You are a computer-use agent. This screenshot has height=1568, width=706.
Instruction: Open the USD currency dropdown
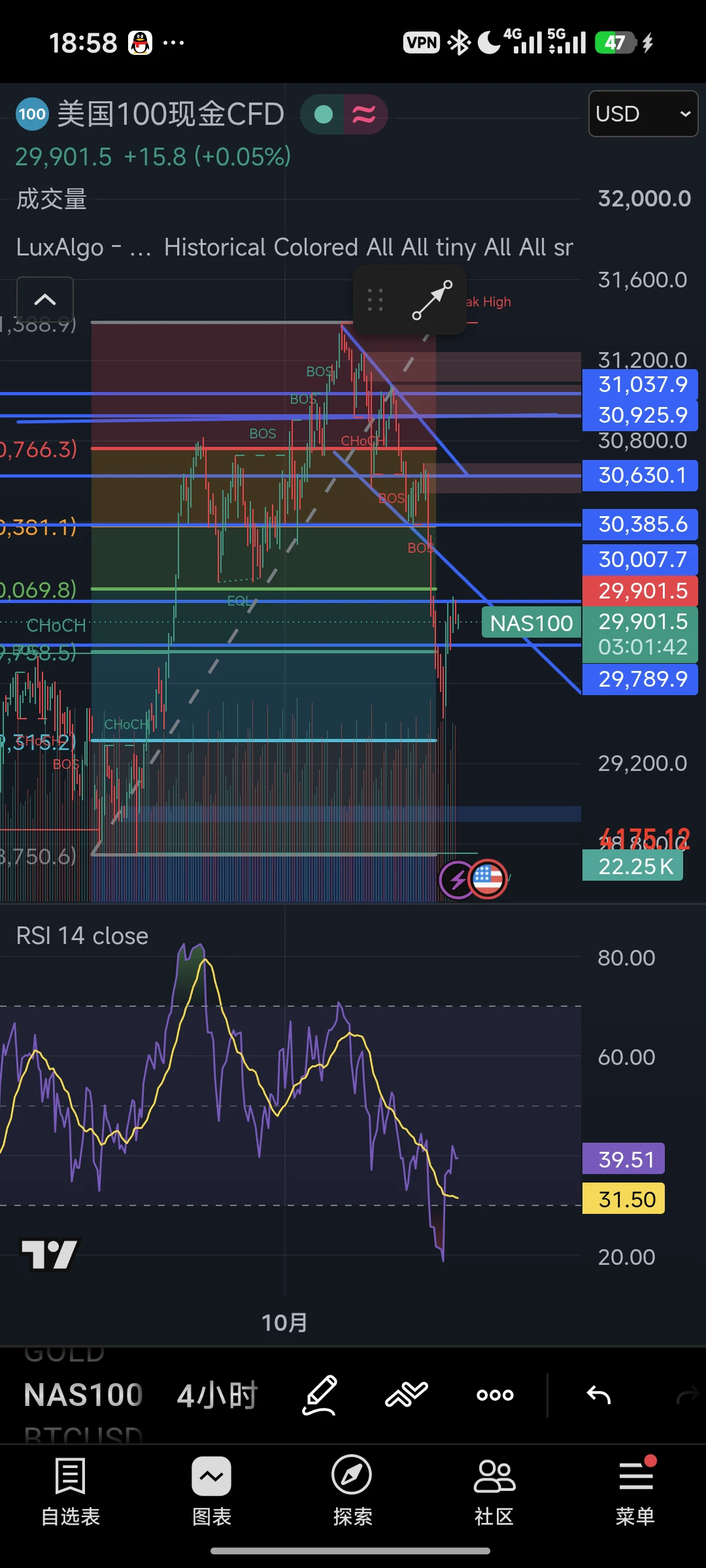tap(643, 114)
